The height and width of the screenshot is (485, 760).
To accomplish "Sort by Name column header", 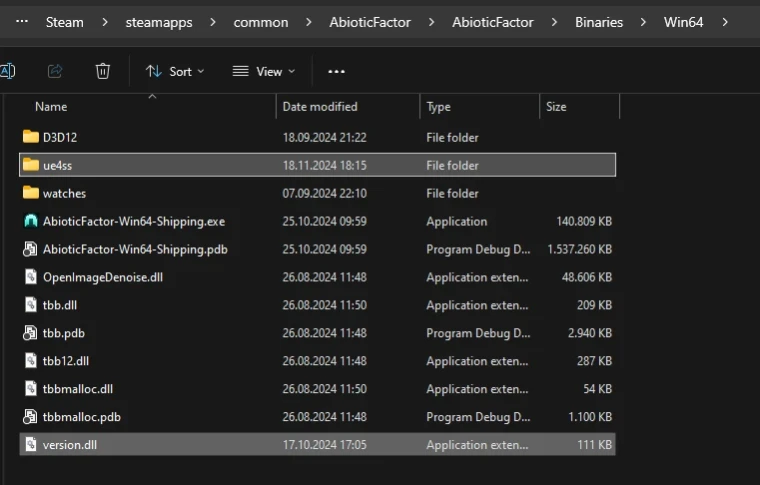I will [x=51, y=107].
